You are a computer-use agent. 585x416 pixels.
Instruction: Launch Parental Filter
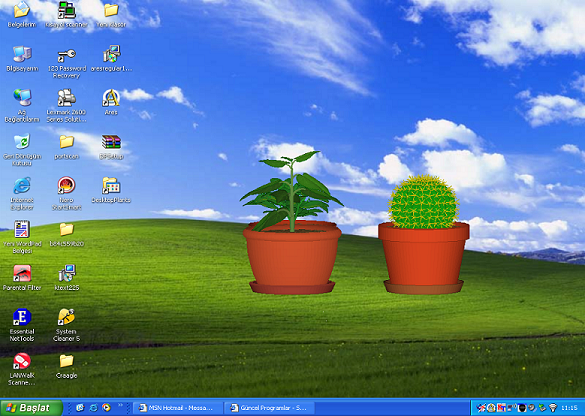[22, 278]
